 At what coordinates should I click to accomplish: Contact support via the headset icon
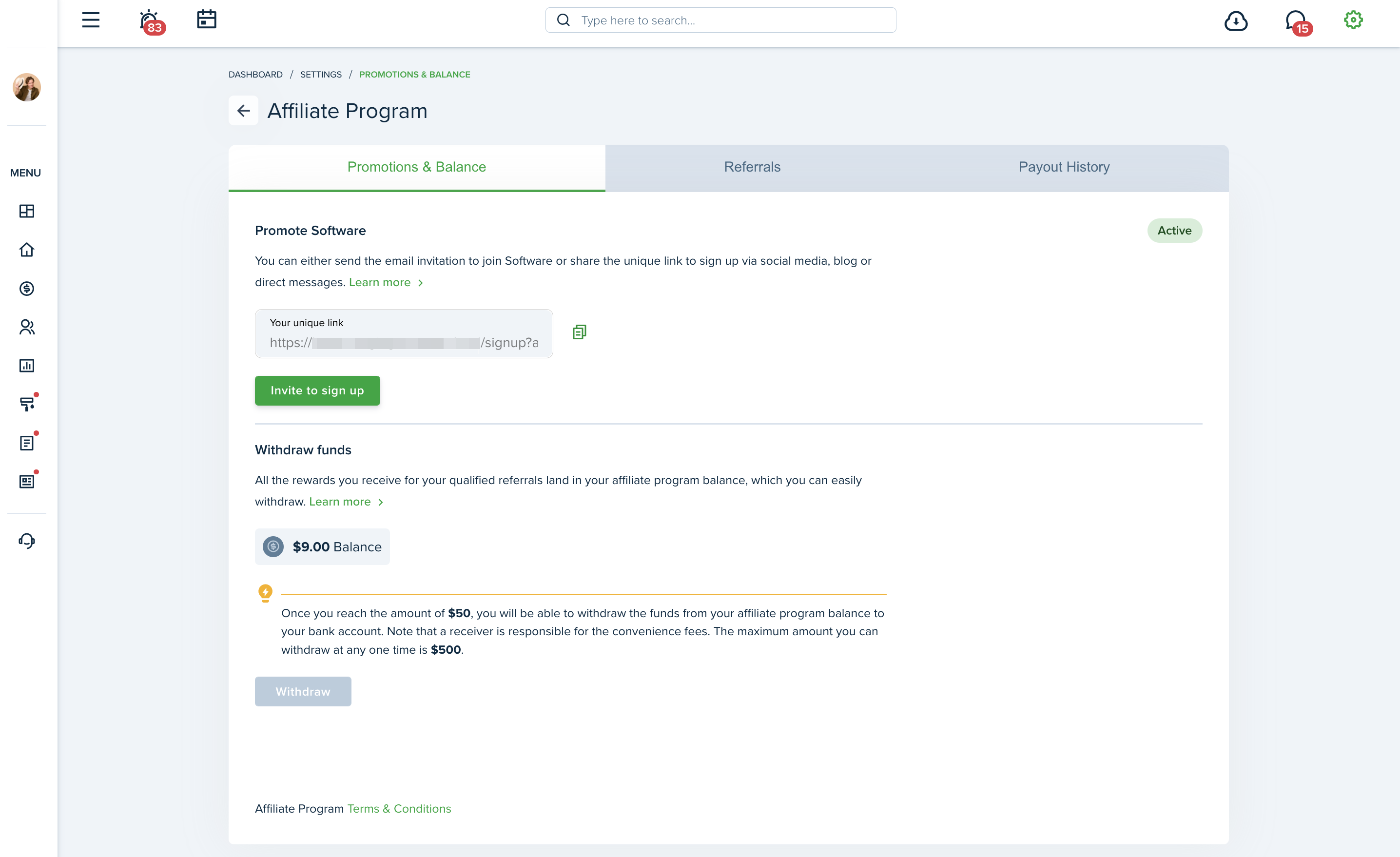pos(26,541)
